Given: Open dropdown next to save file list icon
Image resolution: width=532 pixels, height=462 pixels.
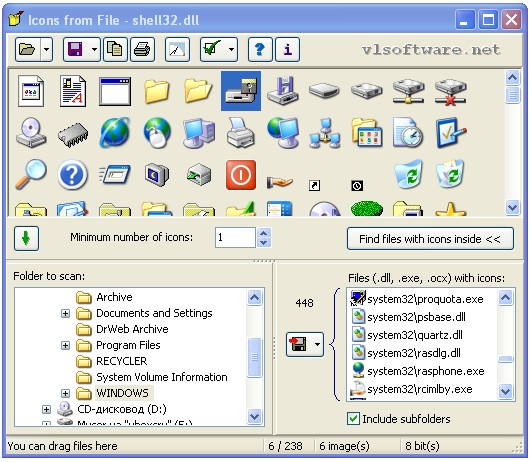Looking at the screenshot, I should pos(317,344).
